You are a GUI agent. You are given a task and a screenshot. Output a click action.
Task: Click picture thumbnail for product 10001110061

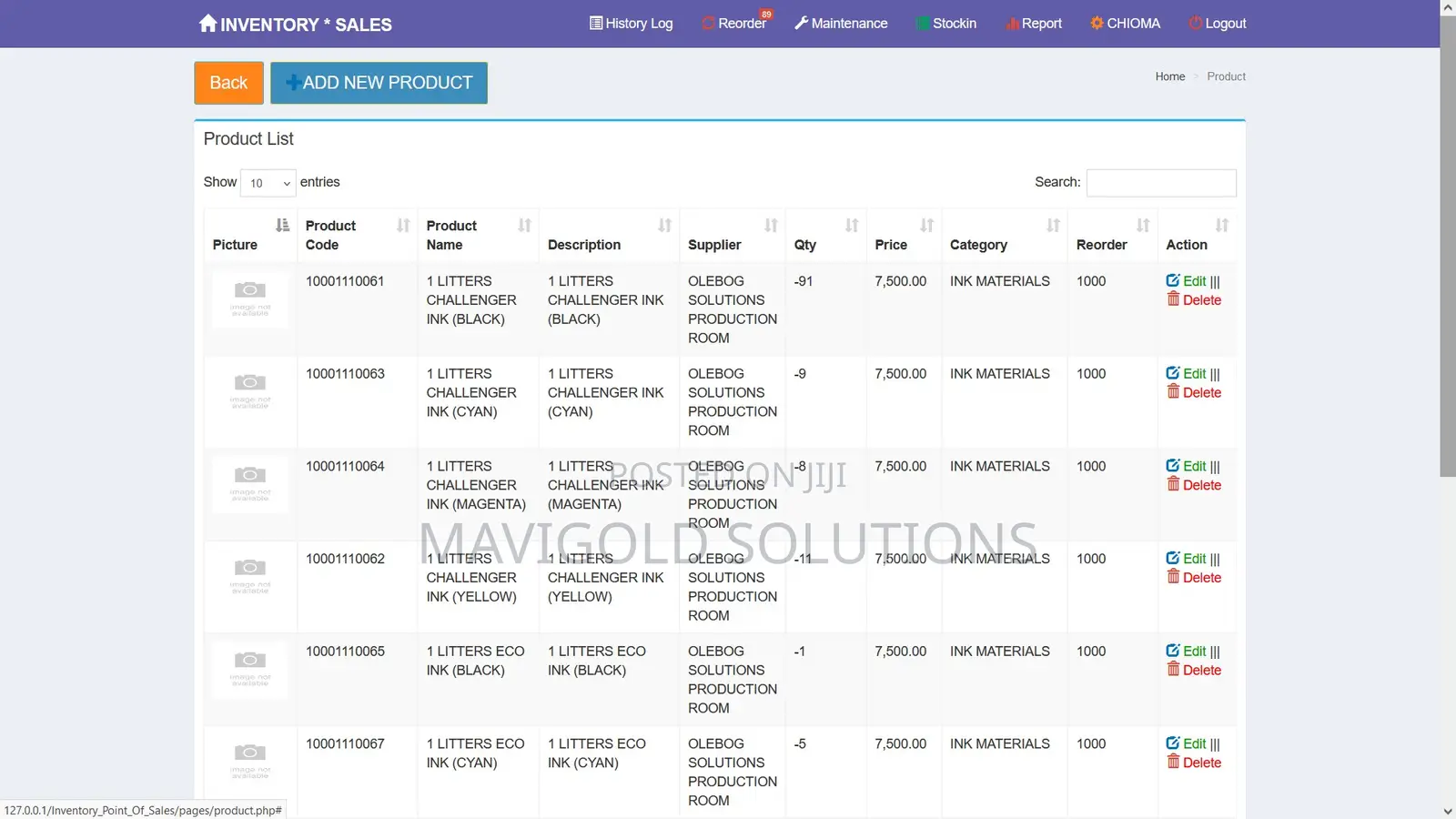tap(250, 299)
